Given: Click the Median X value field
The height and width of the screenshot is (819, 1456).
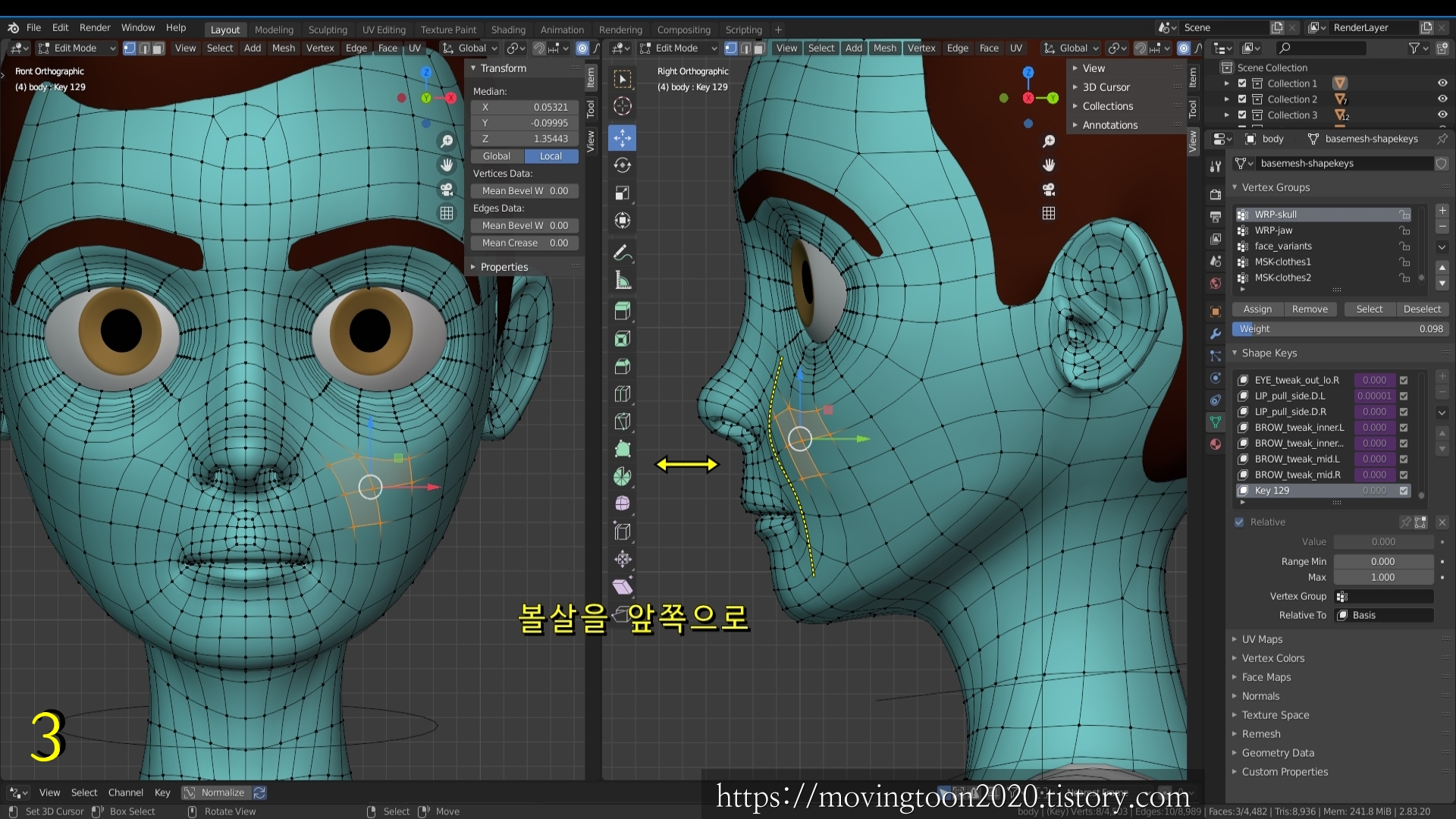Looking at the screenshot, I should coord(525,108).
